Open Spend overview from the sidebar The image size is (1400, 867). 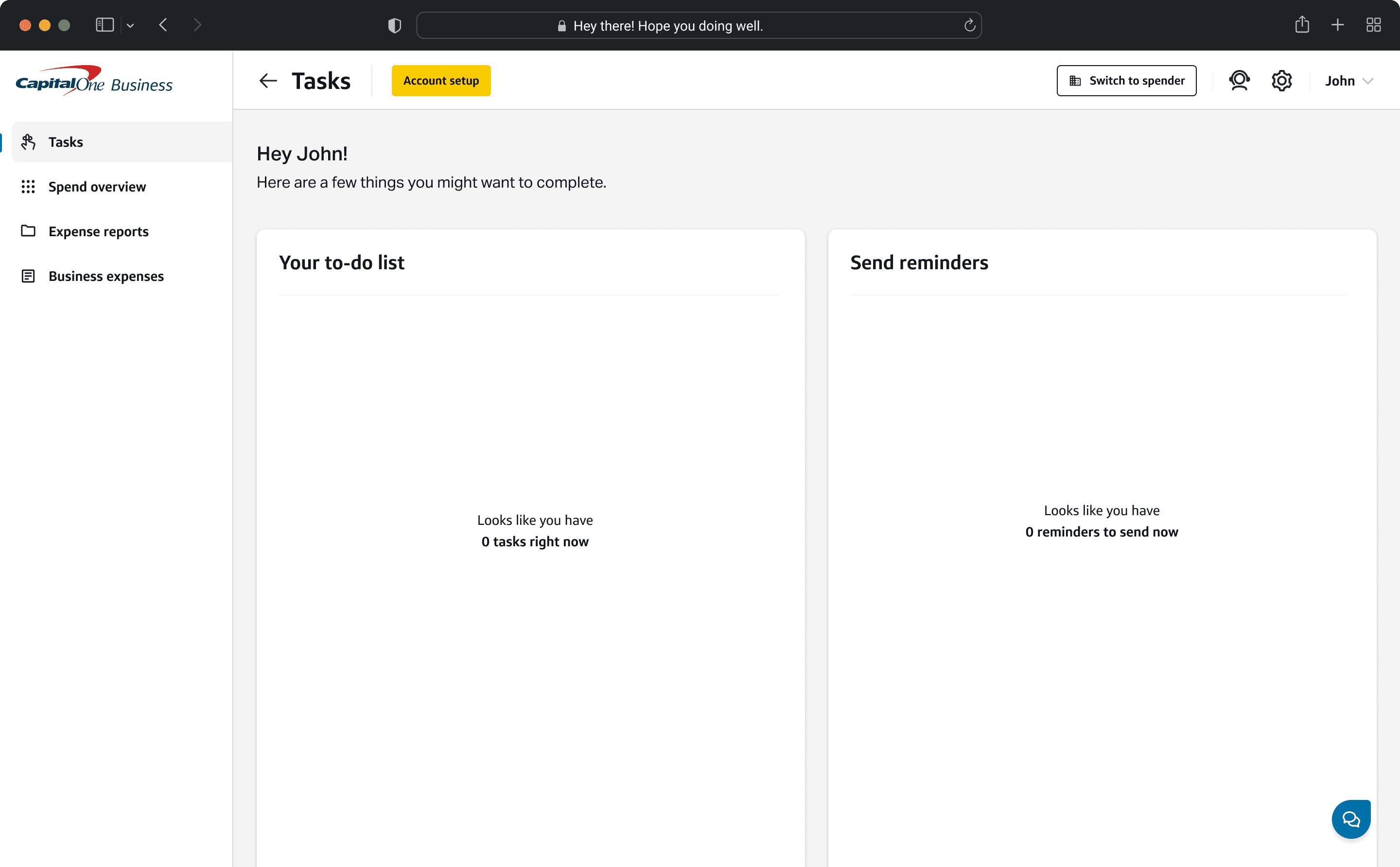click(97, 186)
